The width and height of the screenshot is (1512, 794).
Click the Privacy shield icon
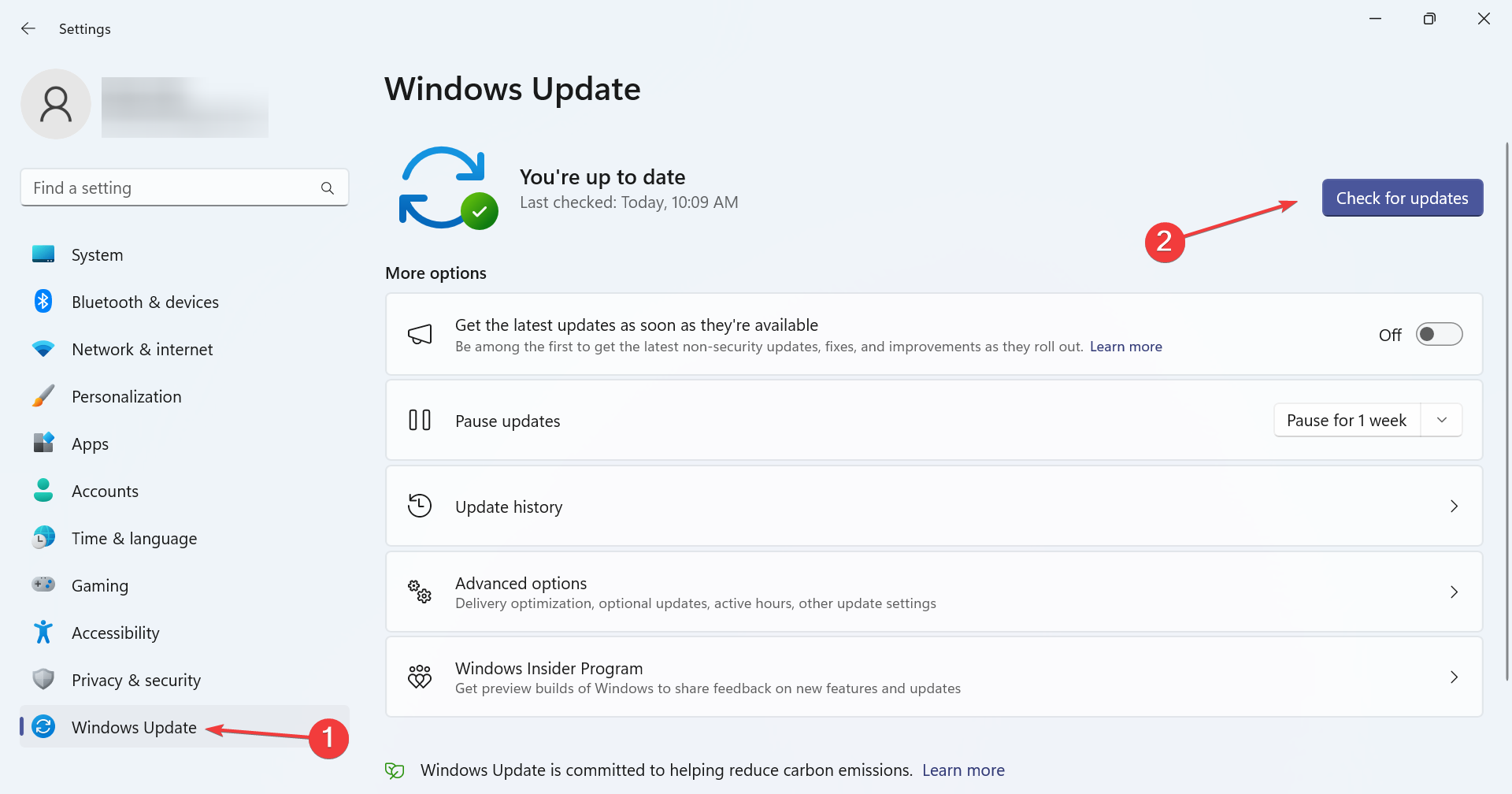coord(43,679)
